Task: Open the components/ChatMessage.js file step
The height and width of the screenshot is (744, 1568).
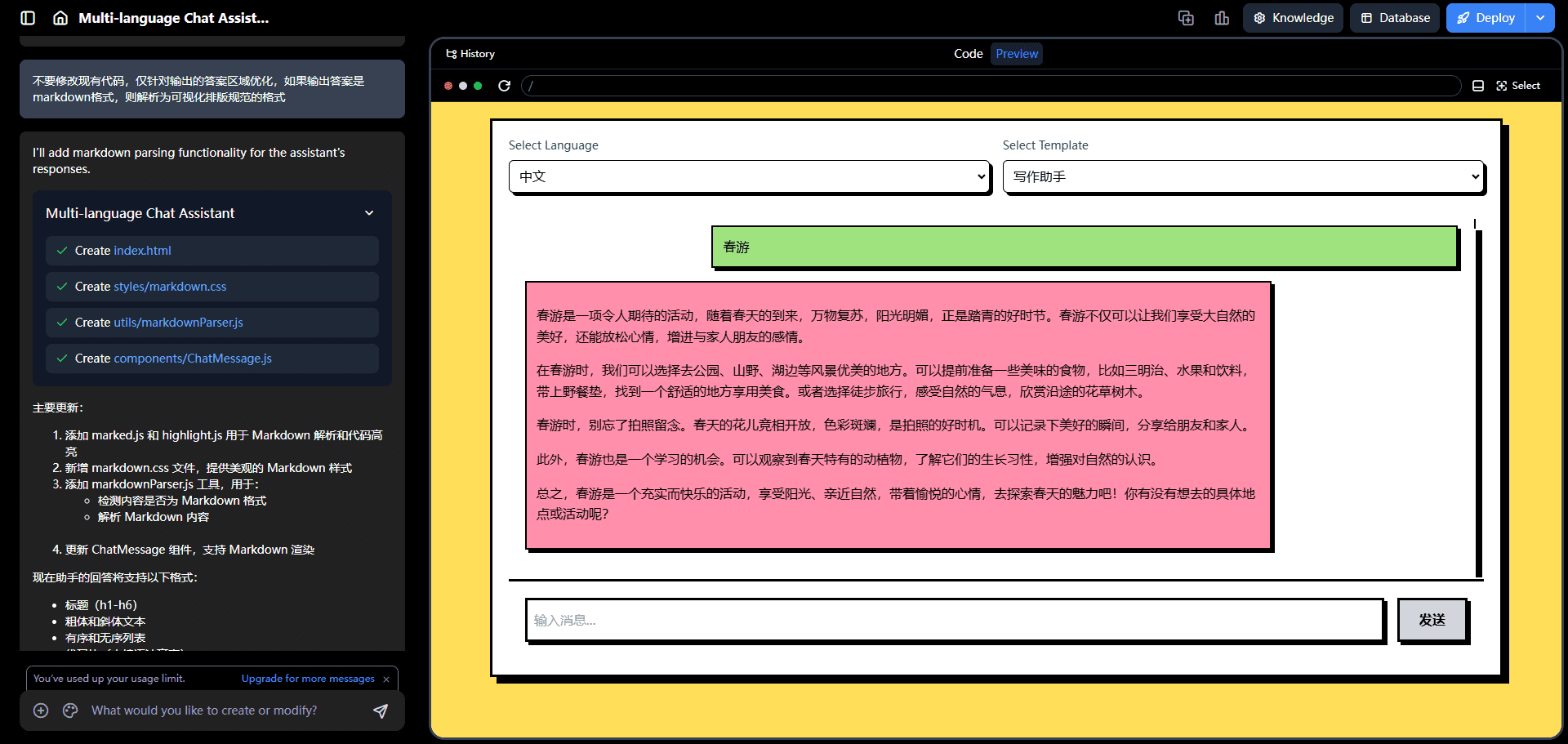Action: click(212, 359)
